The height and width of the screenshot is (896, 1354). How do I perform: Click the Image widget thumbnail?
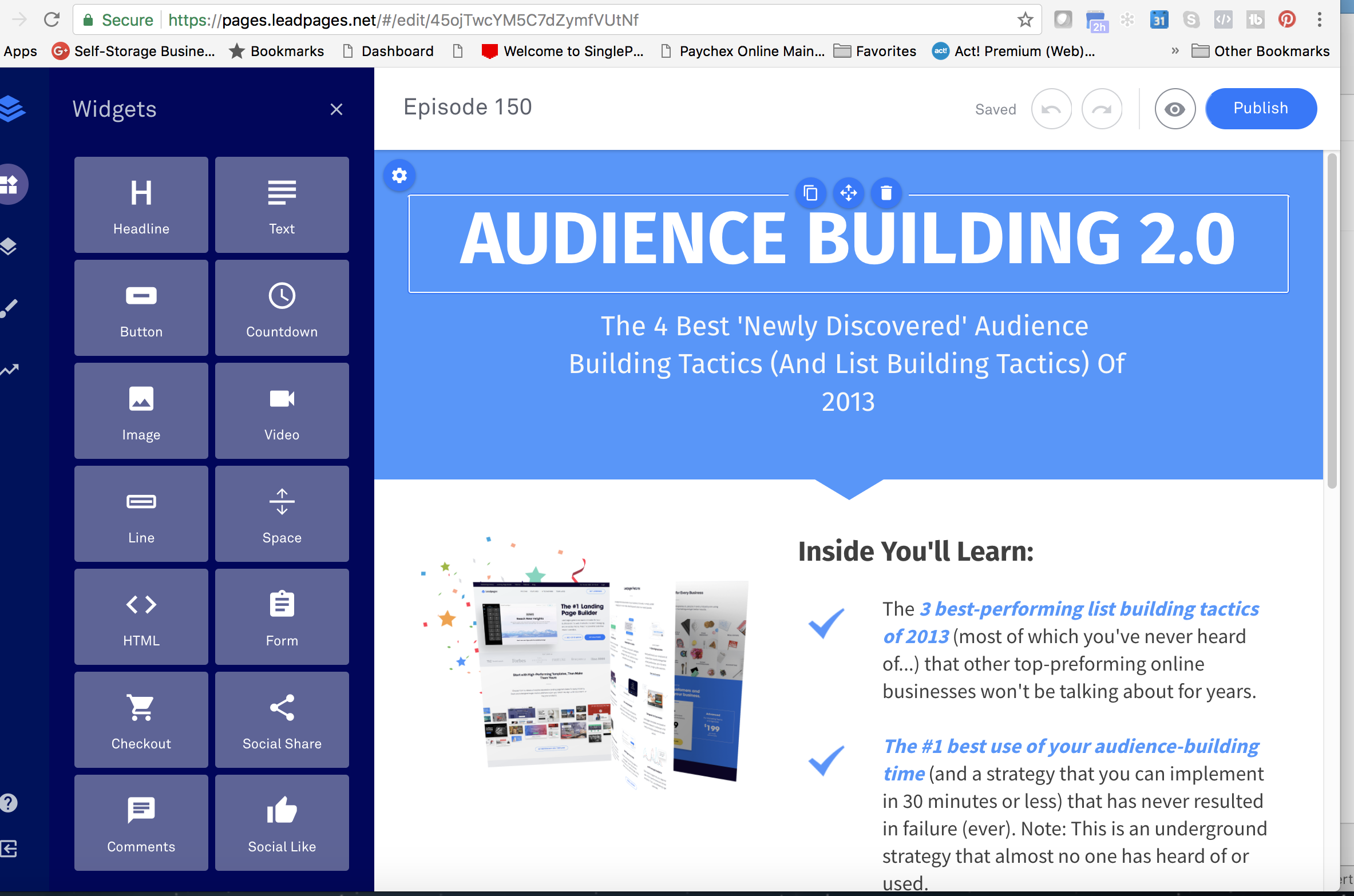140,412
